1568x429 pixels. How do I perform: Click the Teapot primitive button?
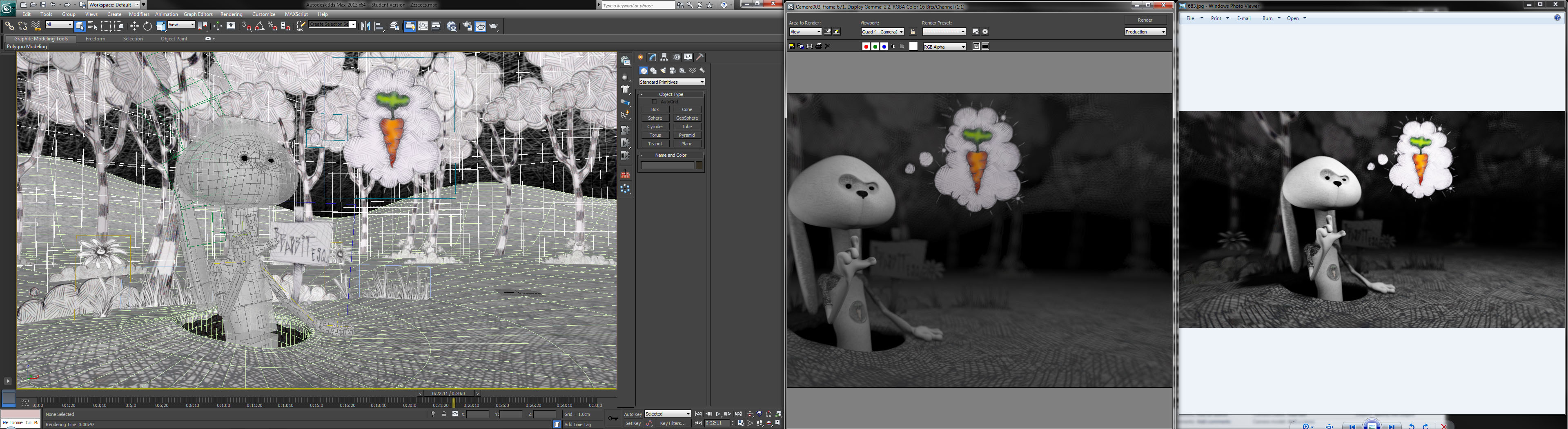655,144
